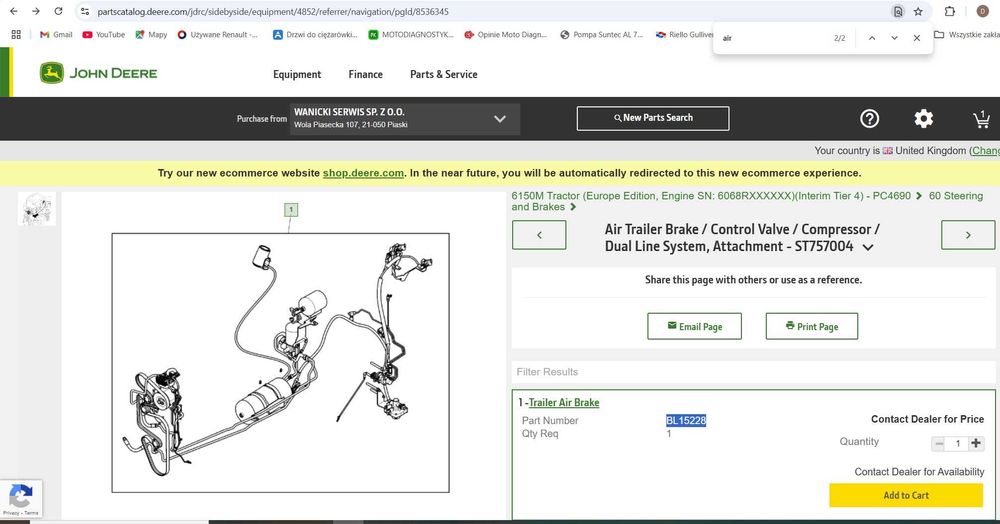
Task: Open the Opinie Moto Diagn bookmark
Action: [506, 34]
